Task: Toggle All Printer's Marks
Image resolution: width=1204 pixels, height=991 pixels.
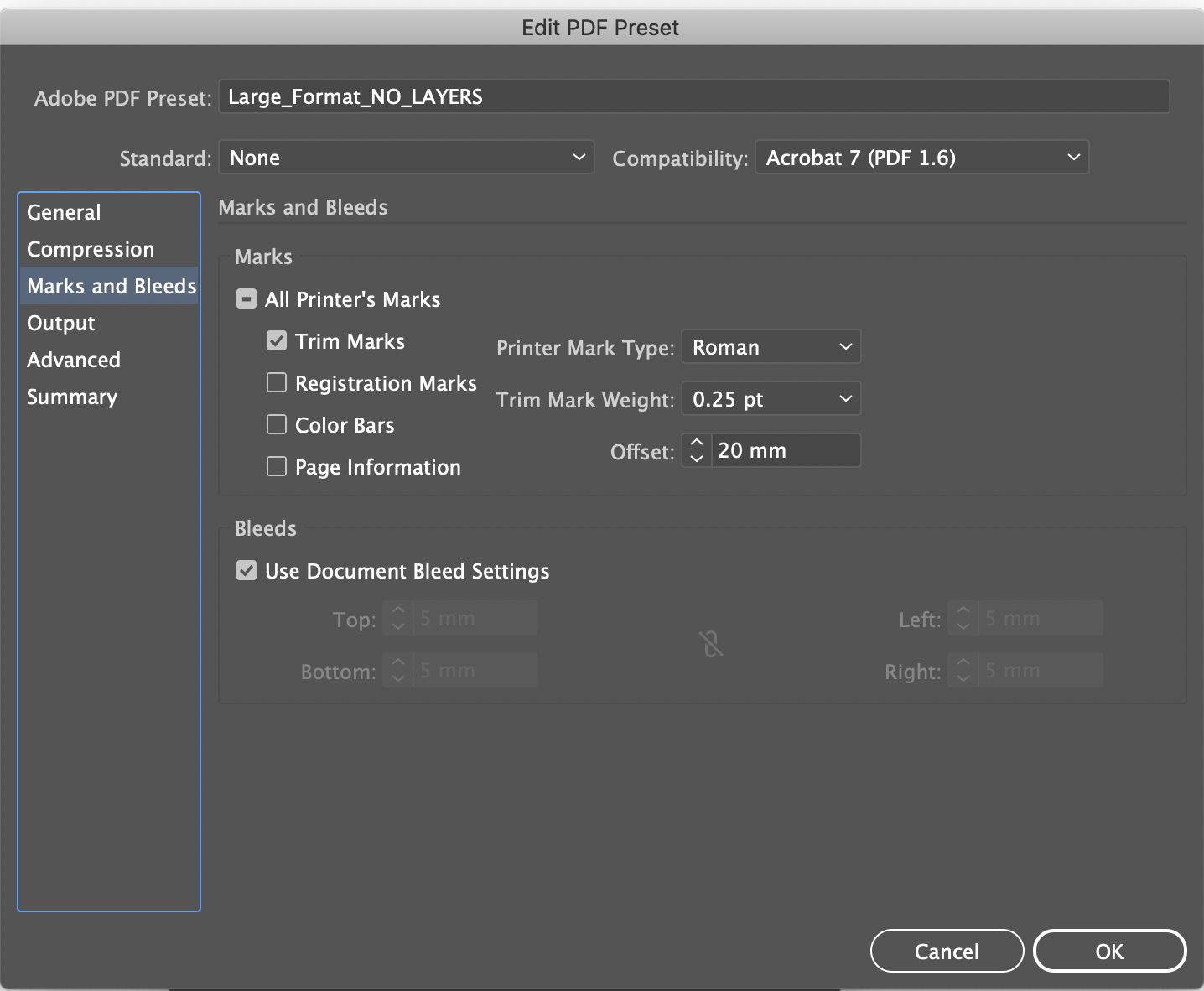Action: (246, 298)
